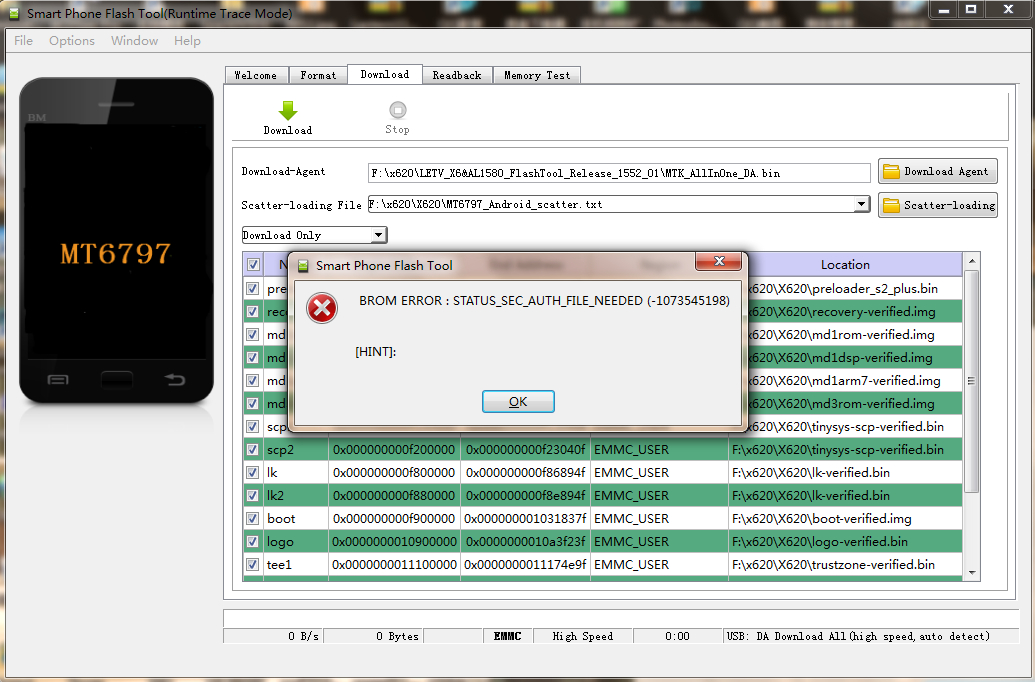
Task: Uncheck the boot partition checkbox
Action: pos(252,518)
